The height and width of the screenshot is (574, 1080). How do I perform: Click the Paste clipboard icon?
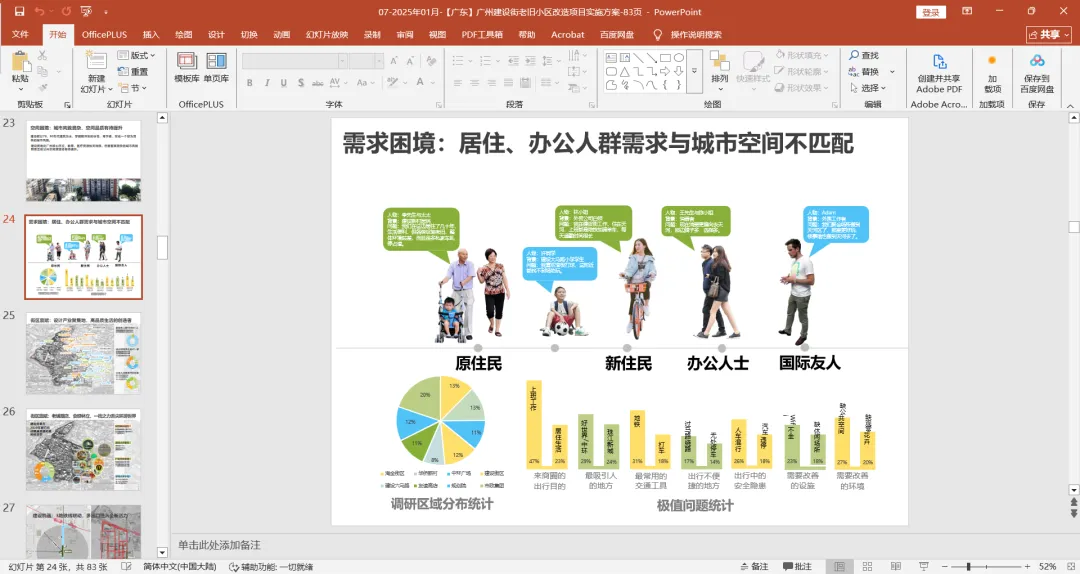pos(21,62)
